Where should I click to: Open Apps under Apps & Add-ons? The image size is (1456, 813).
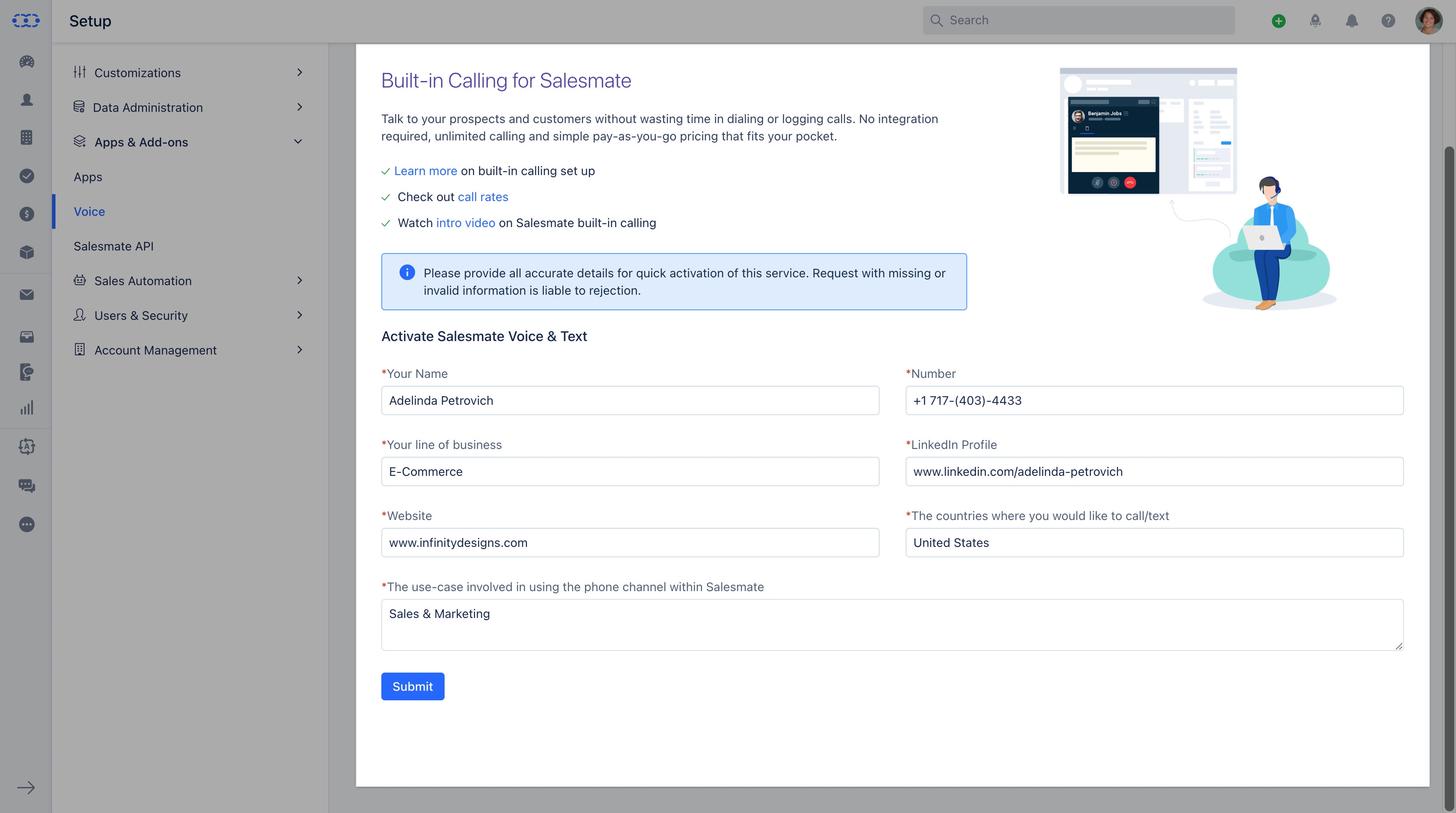point(88,177)
